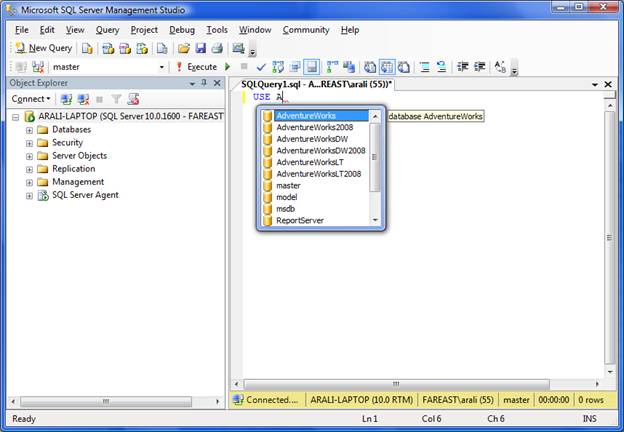Parse the query with the blue checkmark

[261, 67]
